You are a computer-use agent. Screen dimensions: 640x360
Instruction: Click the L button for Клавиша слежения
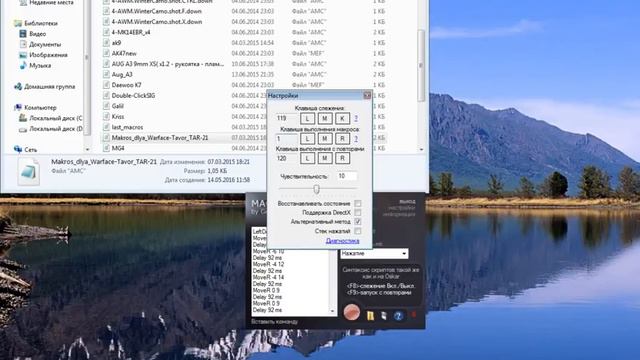pos(307,118)
